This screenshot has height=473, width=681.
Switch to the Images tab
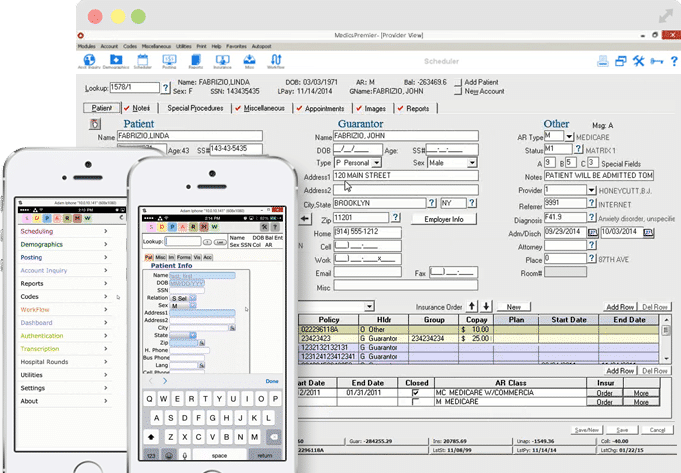click(371, 108)
